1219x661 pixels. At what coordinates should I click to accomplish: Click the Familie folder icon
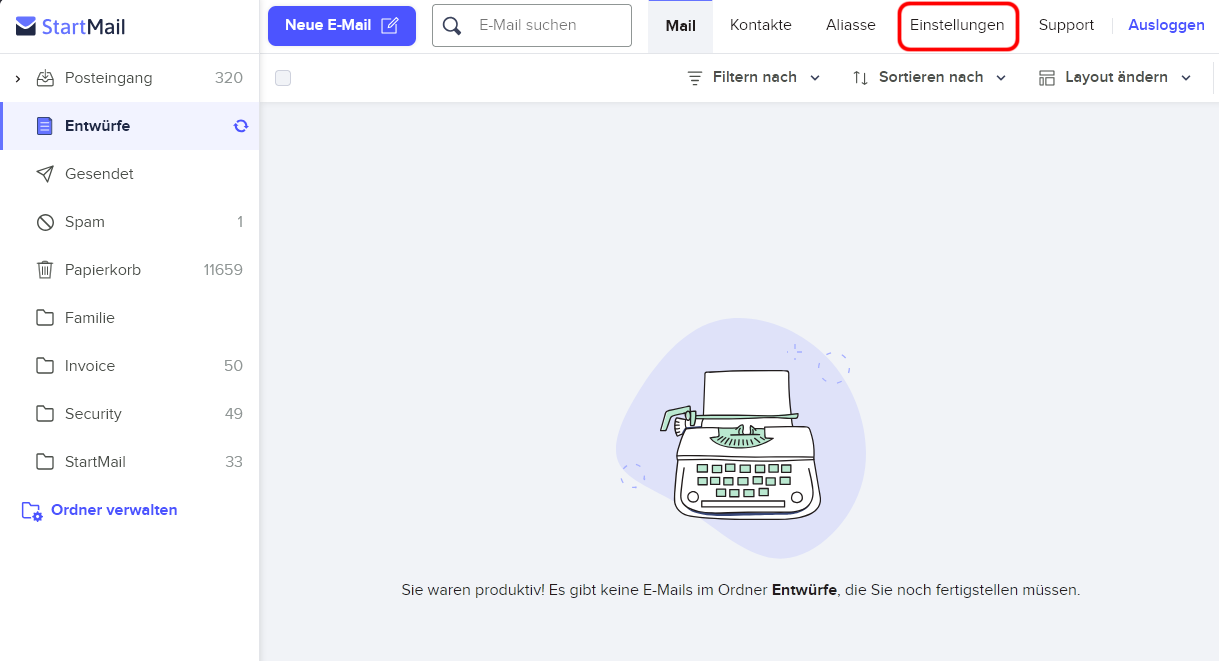pyautogui.click(x=45, y=318)
